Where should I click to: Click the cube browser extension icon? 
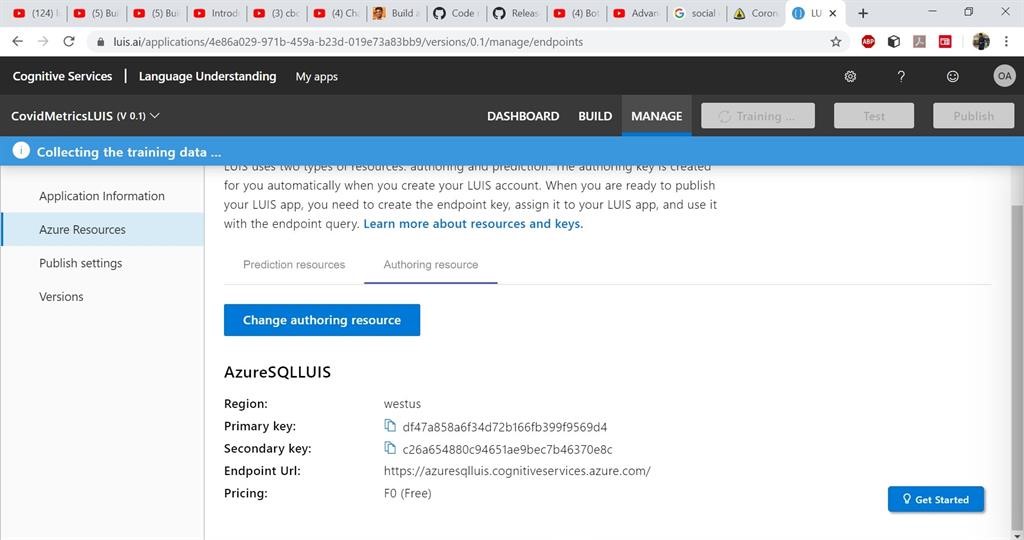893,41
